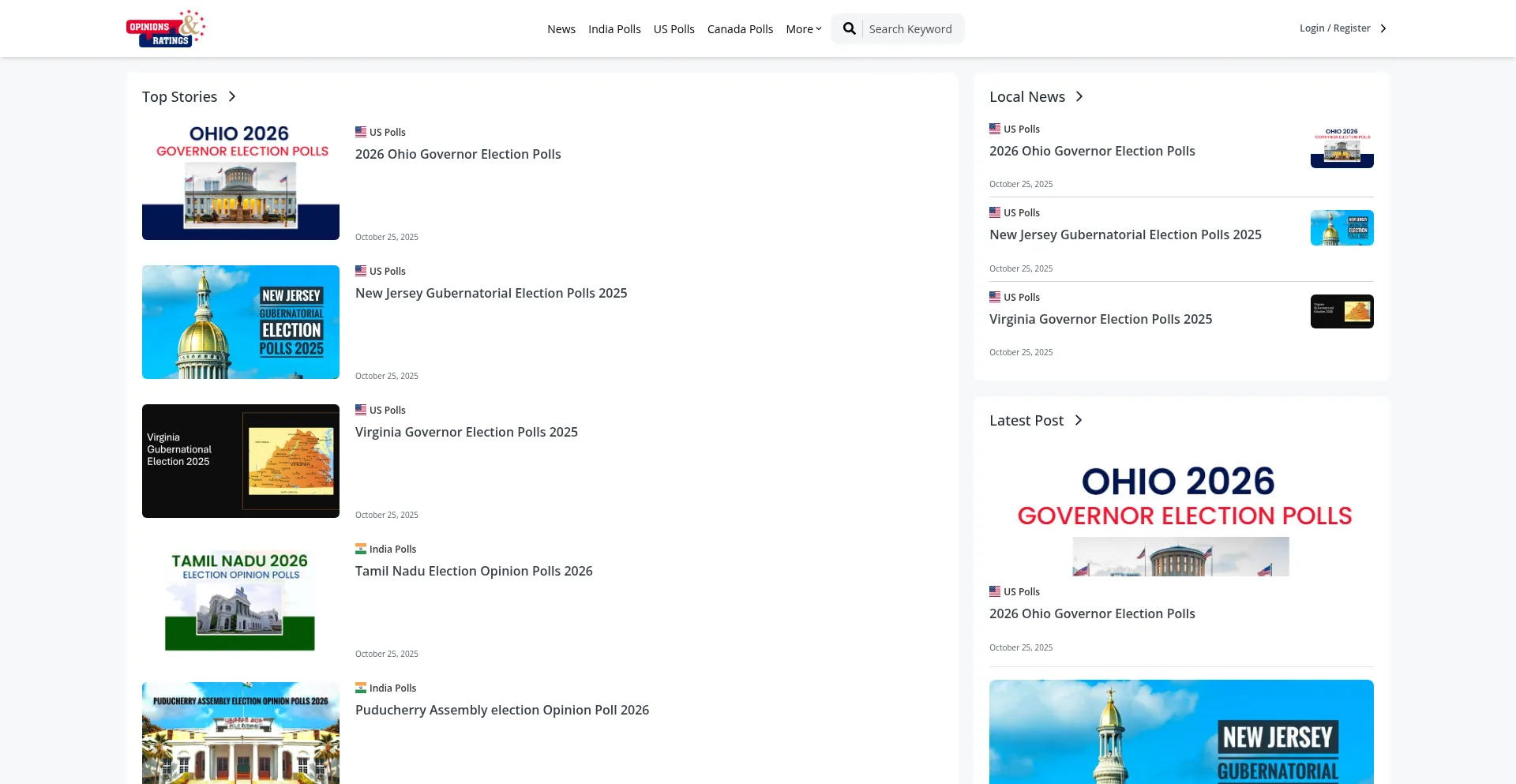Viewport: 1516px width, 784px height.
Task: Open Puducherry Assembly election Opinion Poll headline
Action: pos(502,710)
